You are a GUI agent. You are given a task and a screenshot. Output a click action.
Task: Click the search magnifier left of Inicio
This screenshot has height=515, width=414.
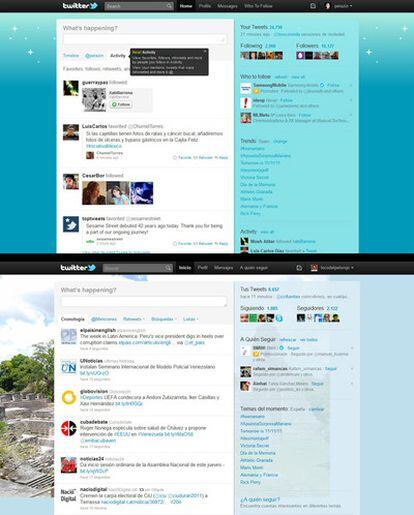click(168, 268)
